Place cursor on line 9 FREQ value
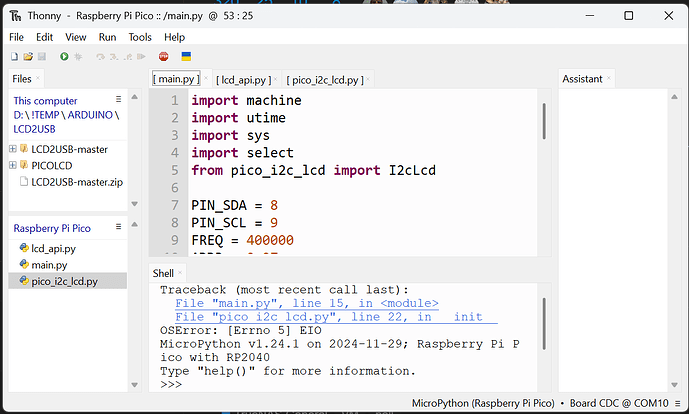Viewport: 689px width, 414px height. (270, 240)
